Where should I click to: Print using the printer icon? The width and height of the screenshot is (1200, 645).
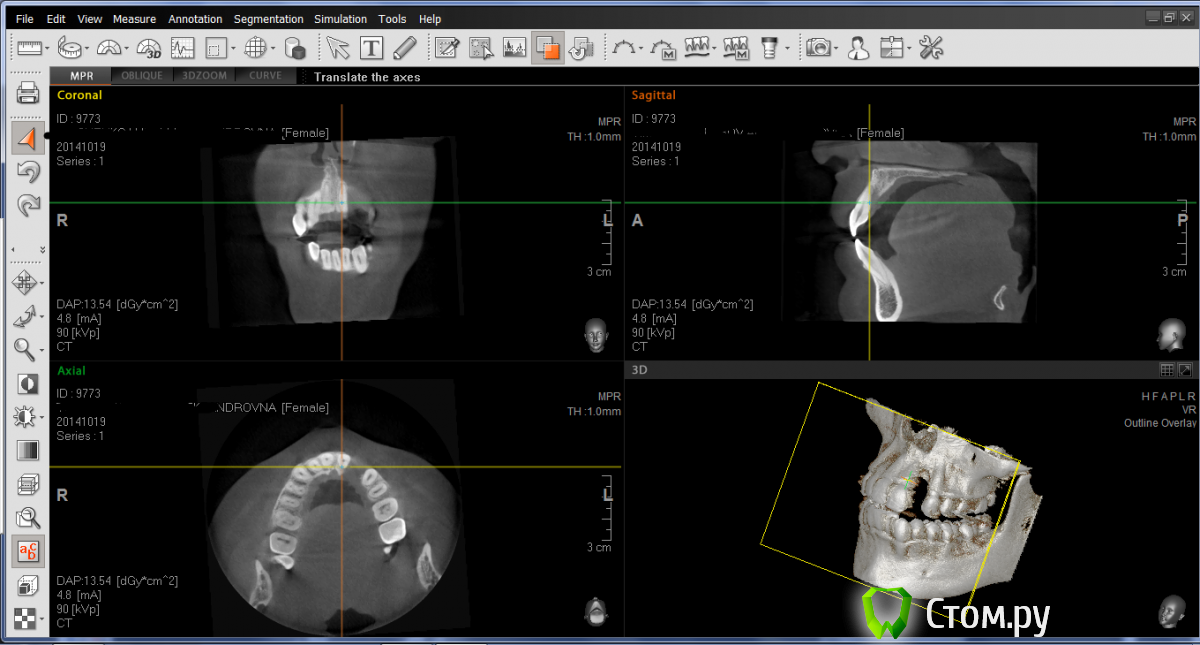pyautogui.click(x=28, y=94)
